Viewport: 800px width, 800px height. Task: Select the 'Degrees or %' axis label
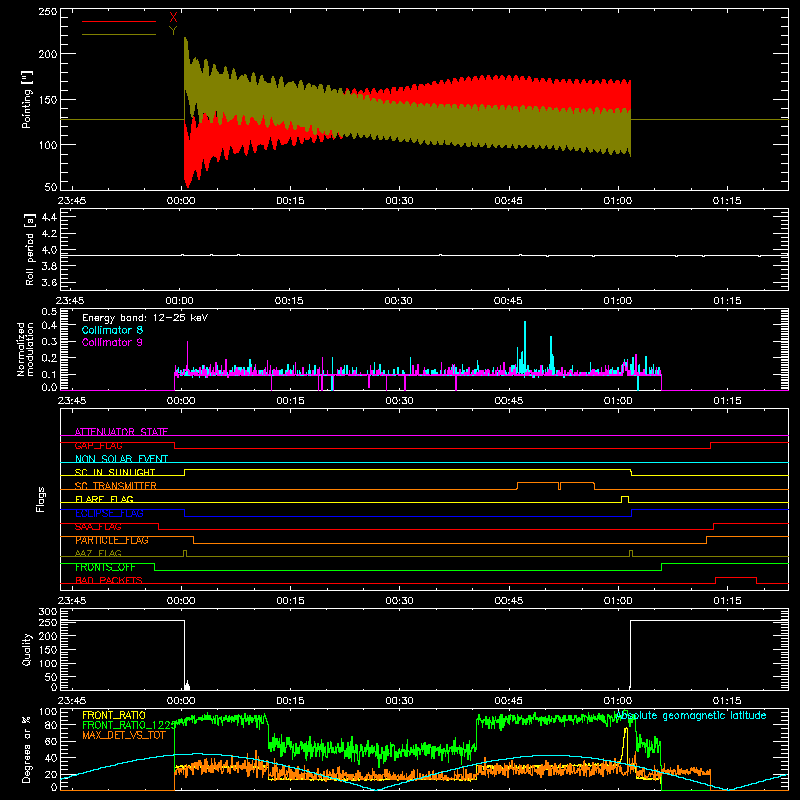click(x=27, y=749)
